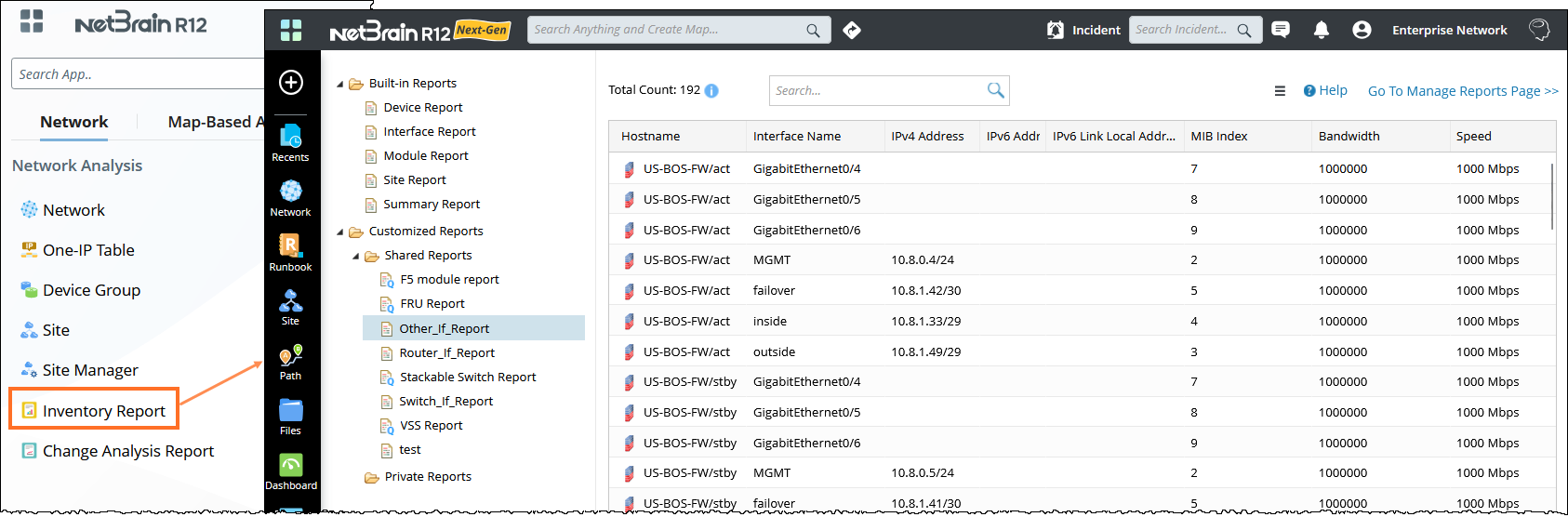Click the Total Count info icon

point(711,90)
